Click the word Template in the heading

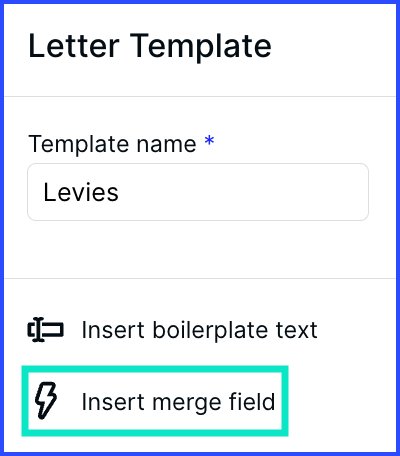pos(200,47)
